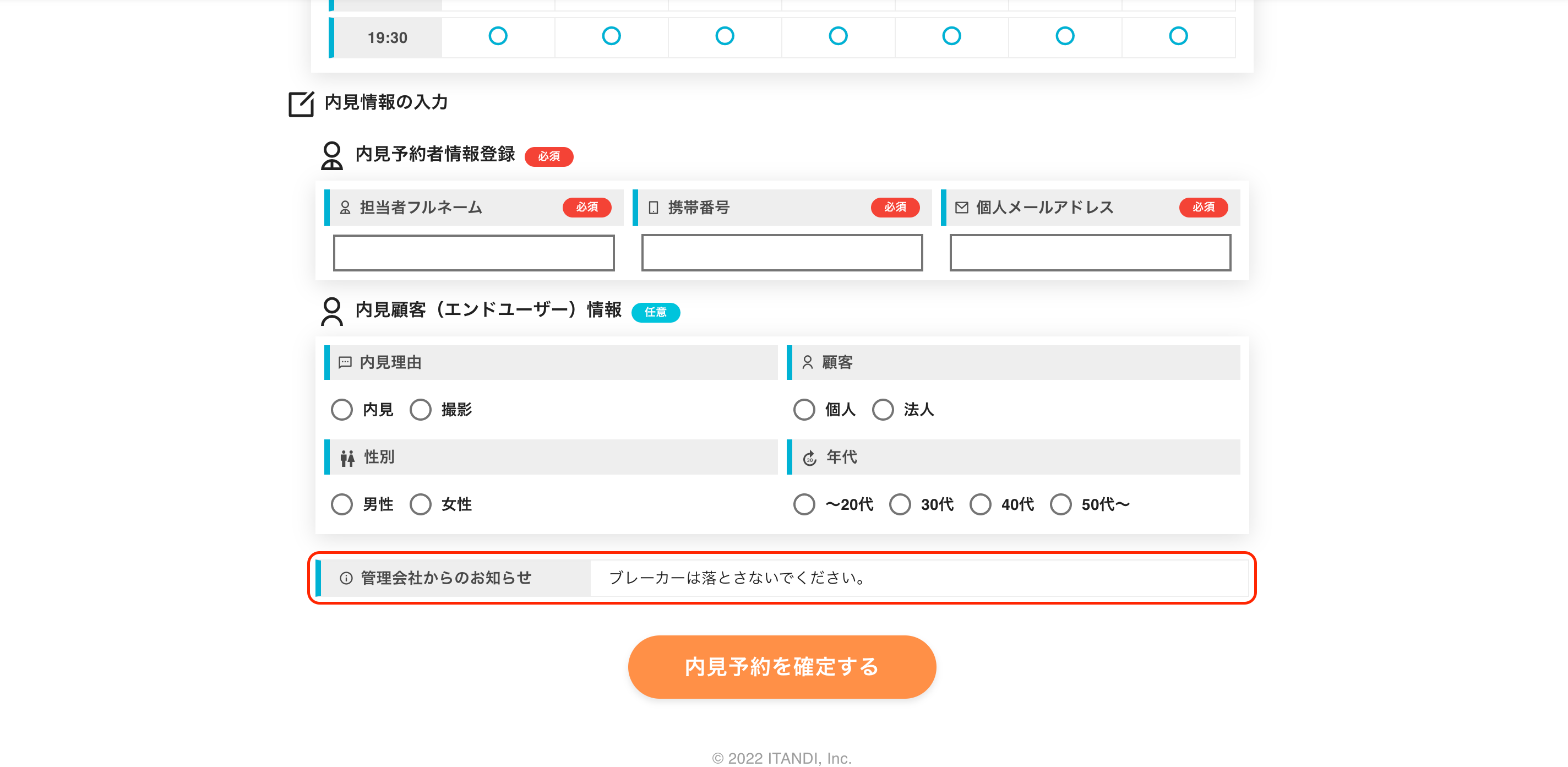Select the 撮影 radio button
The image size is (1568, 767).
tap(421, 410)
